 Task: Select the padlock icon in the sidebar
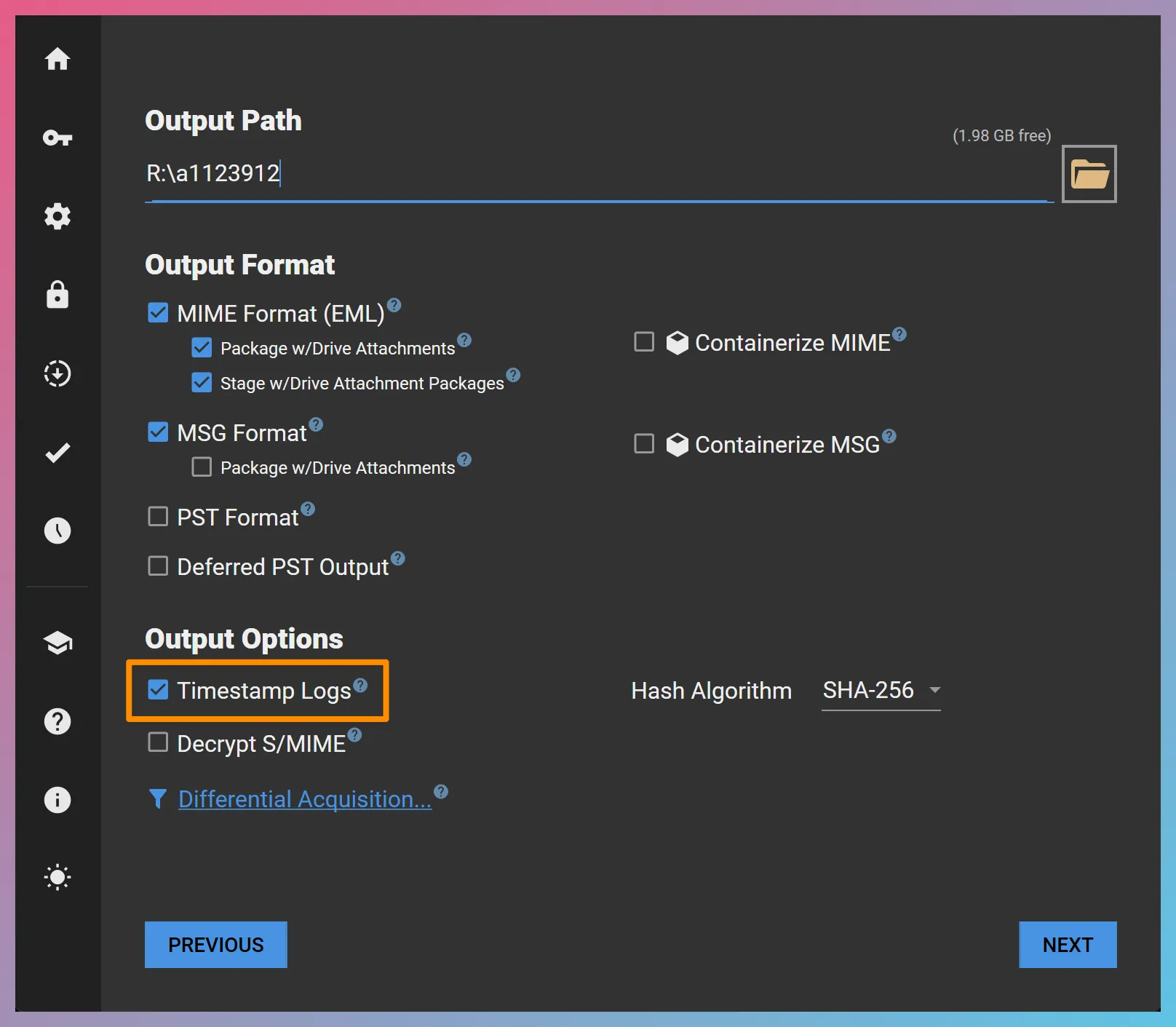tap(57, 295)
